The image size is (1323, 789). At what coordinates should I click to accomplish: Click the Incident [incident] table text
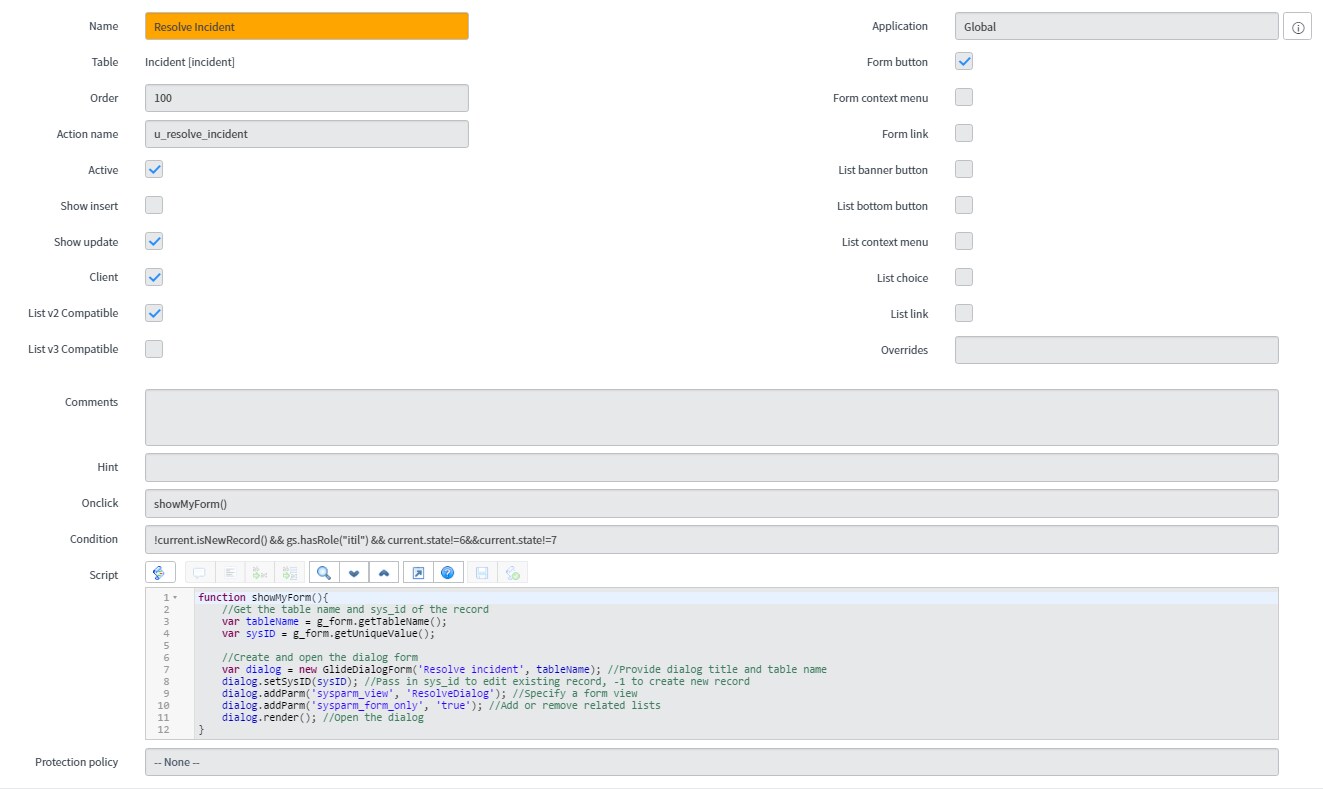(190, 62)
